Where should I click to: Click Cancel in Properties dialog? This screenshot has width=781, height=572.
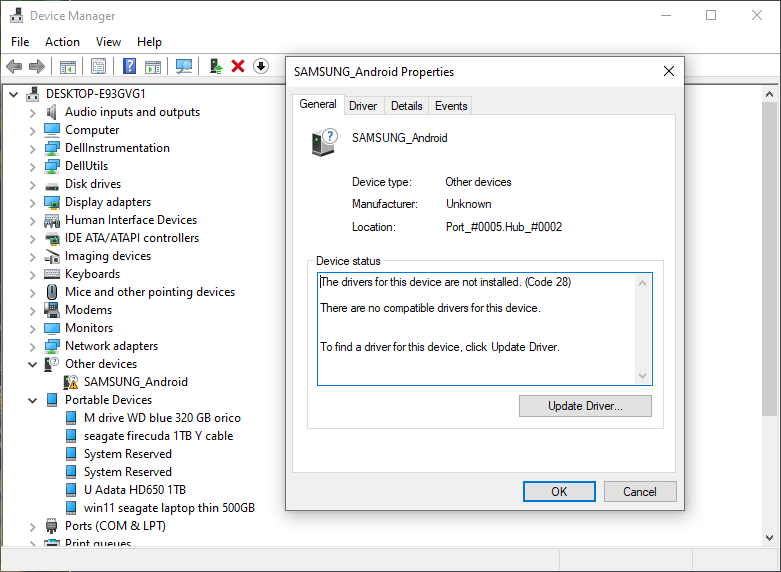coord(640,492)
